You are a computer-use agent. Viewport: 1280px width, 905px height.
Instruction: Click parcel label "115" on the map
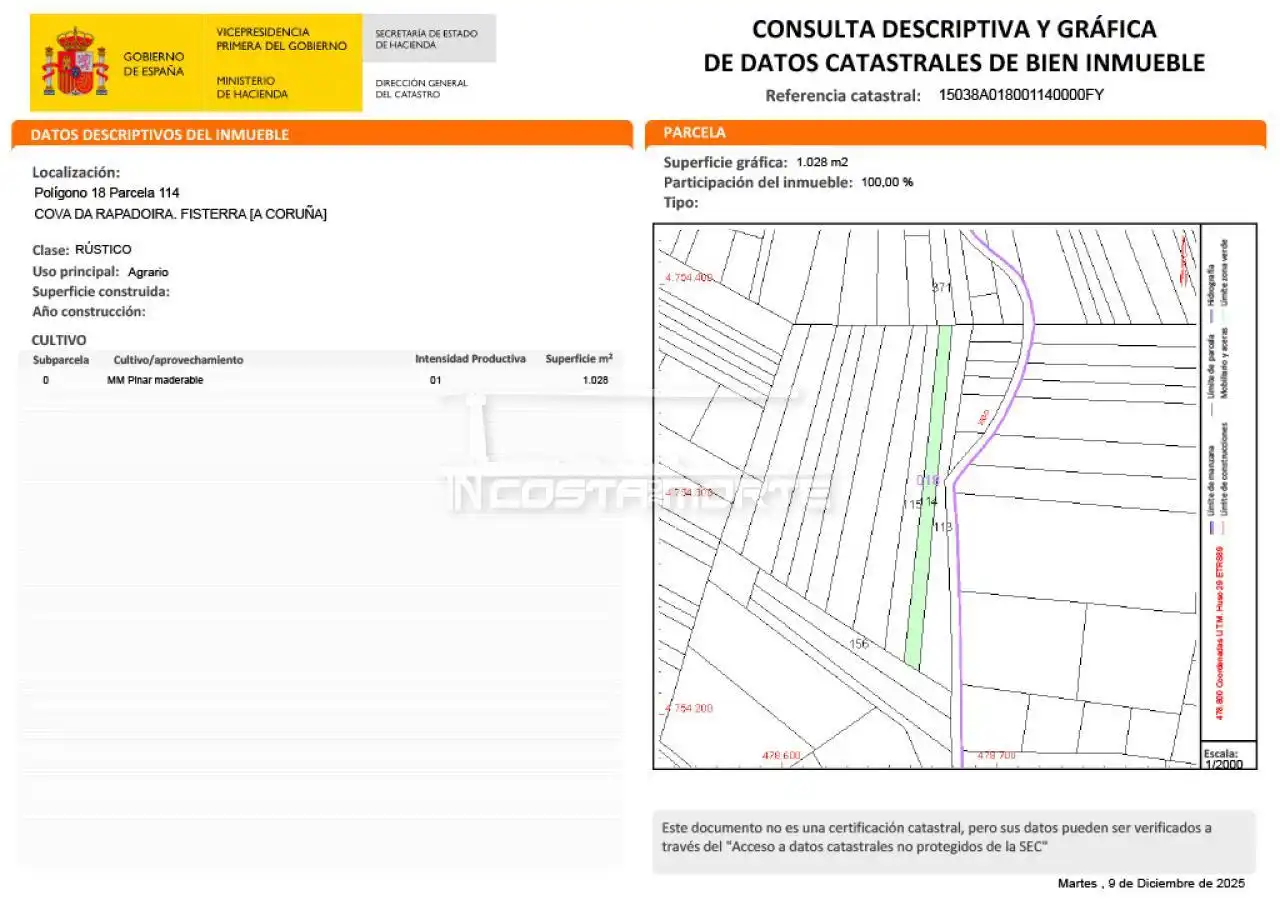912,505
